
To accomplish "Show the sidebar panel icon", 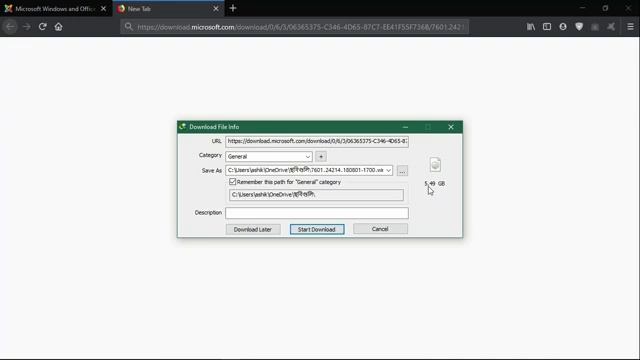I will click(547, 27).
